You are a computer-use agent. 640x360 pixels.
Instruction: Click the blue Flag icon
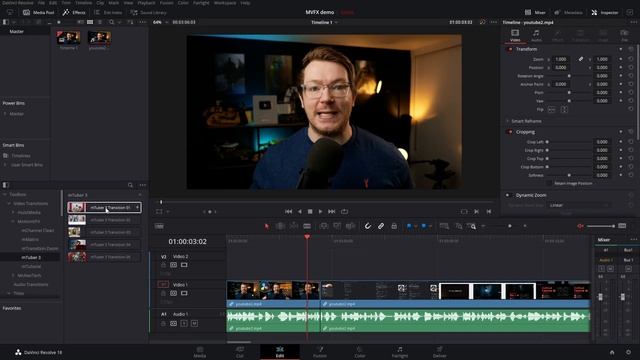409,226
